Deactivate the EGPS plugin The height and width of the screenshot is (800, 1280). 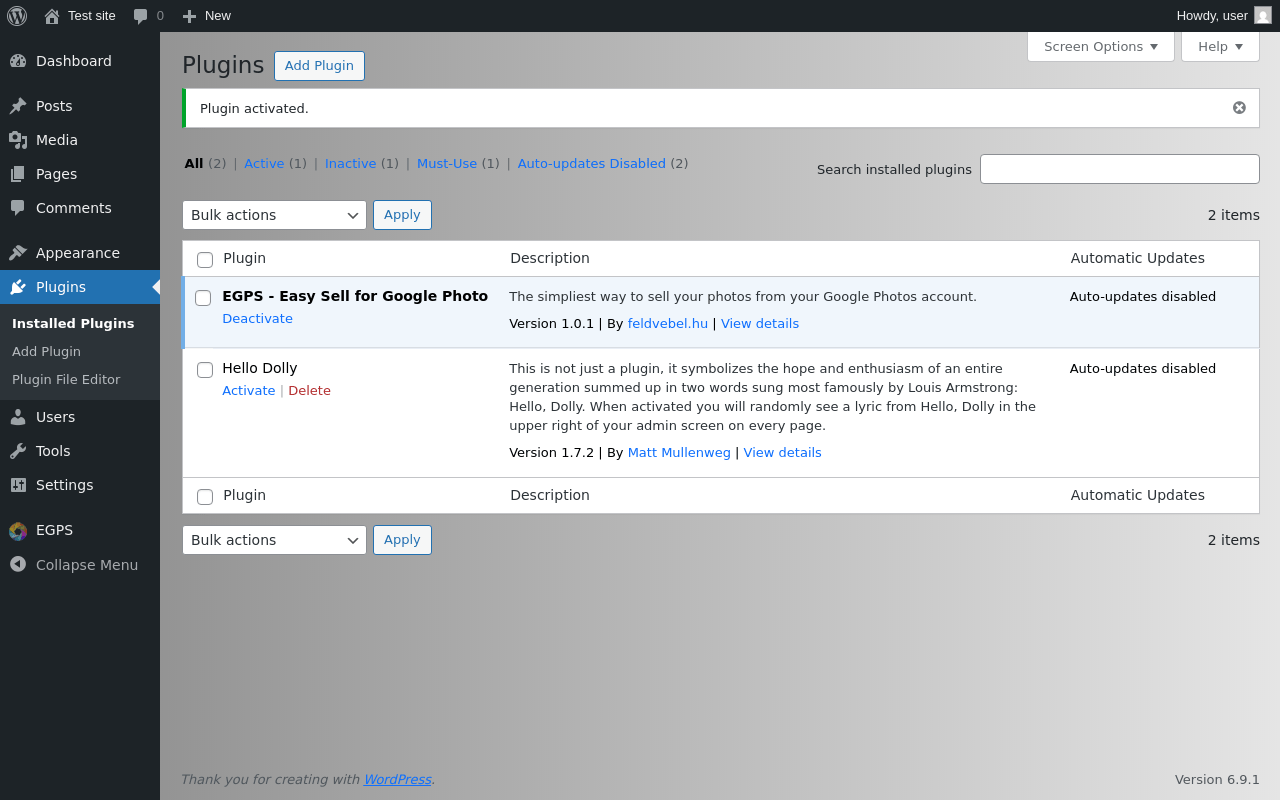pos(257,319)
